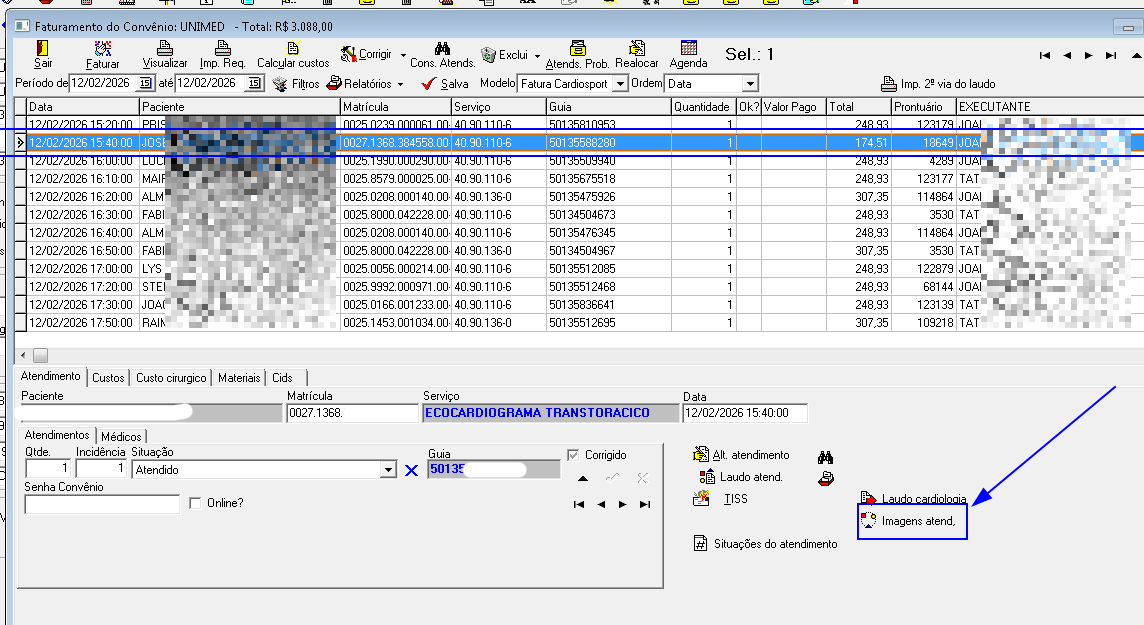Open Visualizar print preview
This screenshot has width=1144, height=625.
[164, 49]
